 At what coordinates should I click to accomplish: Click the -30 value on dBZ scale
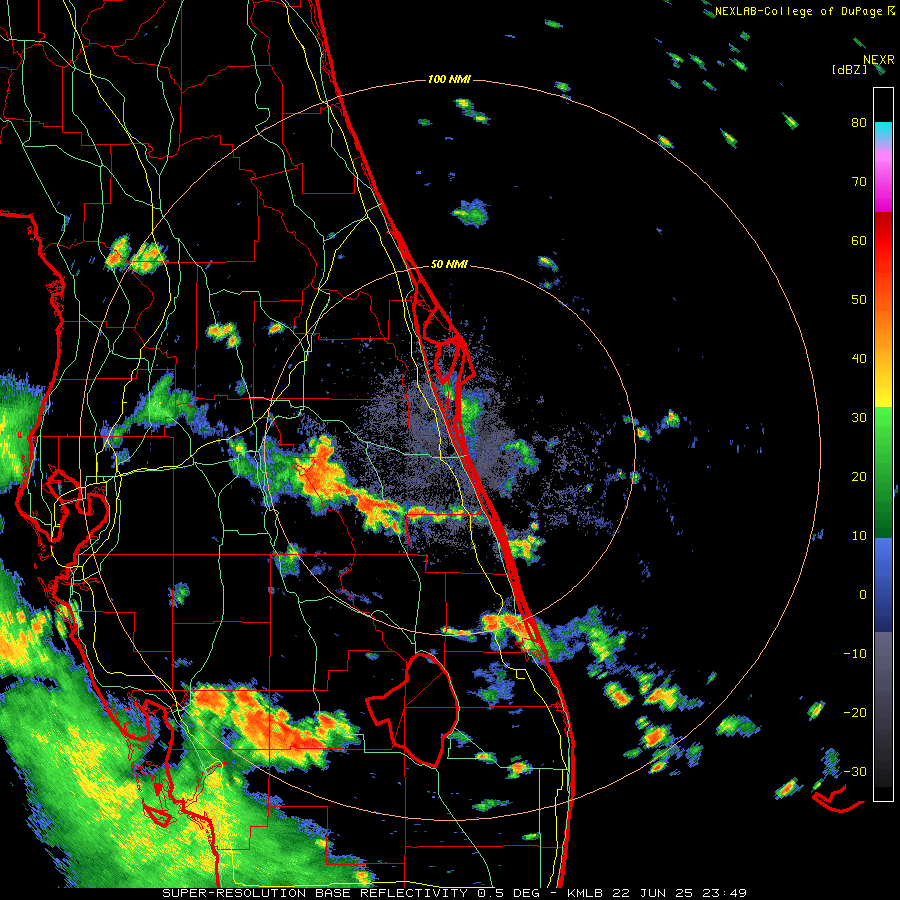click(x=855, y=771)
